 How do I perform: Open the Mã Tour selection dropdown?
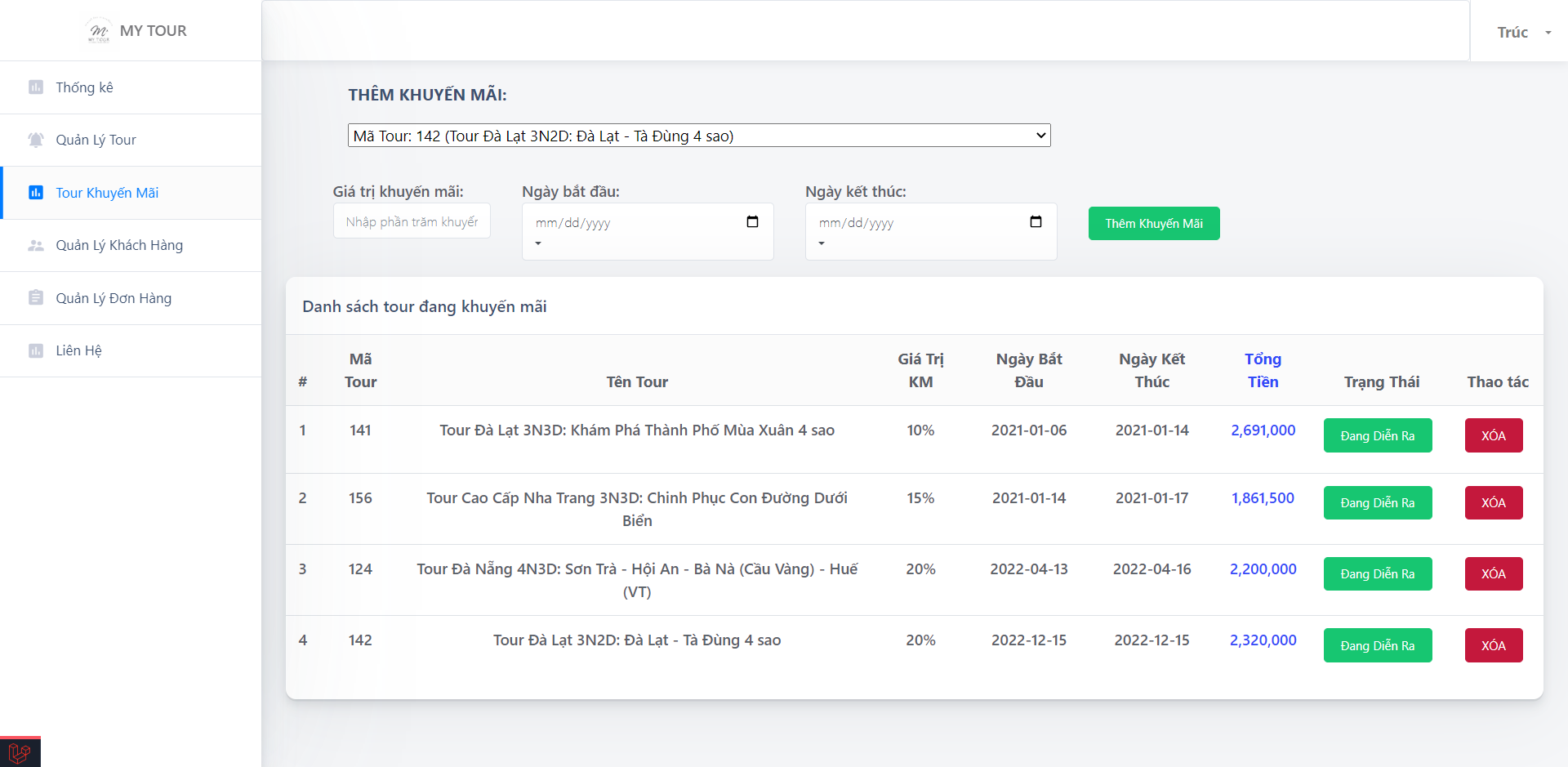pyautogui.click(x=699, y=136)
